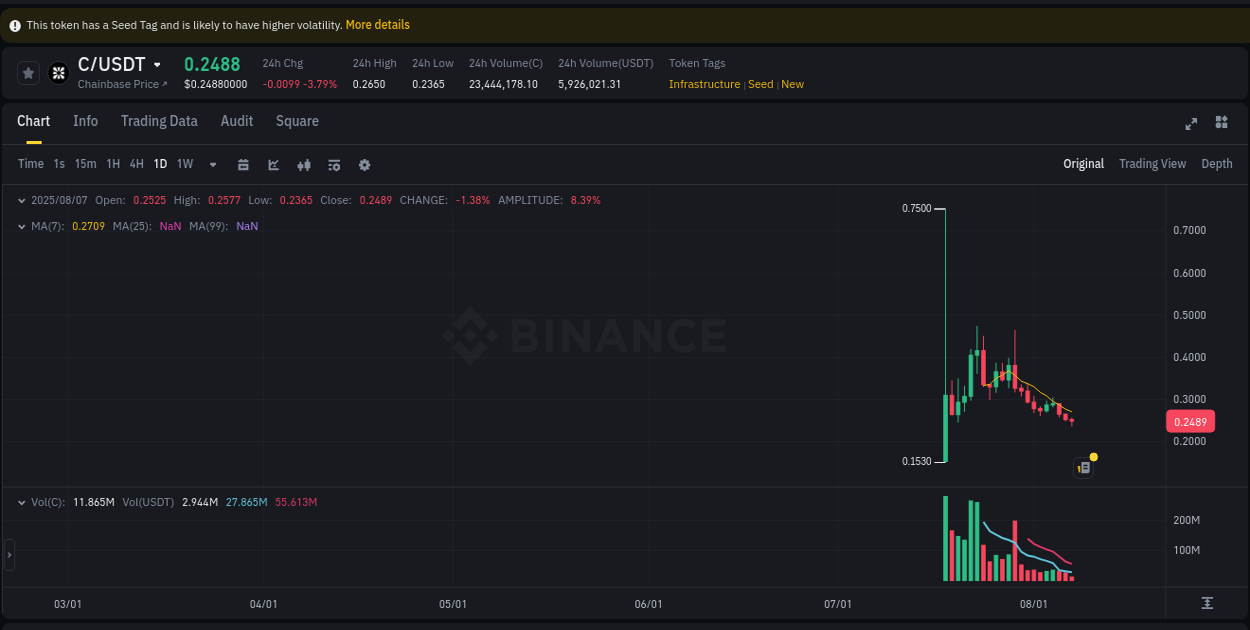
Task: Open the Depth chart view tab
Action: (1216, 163)
